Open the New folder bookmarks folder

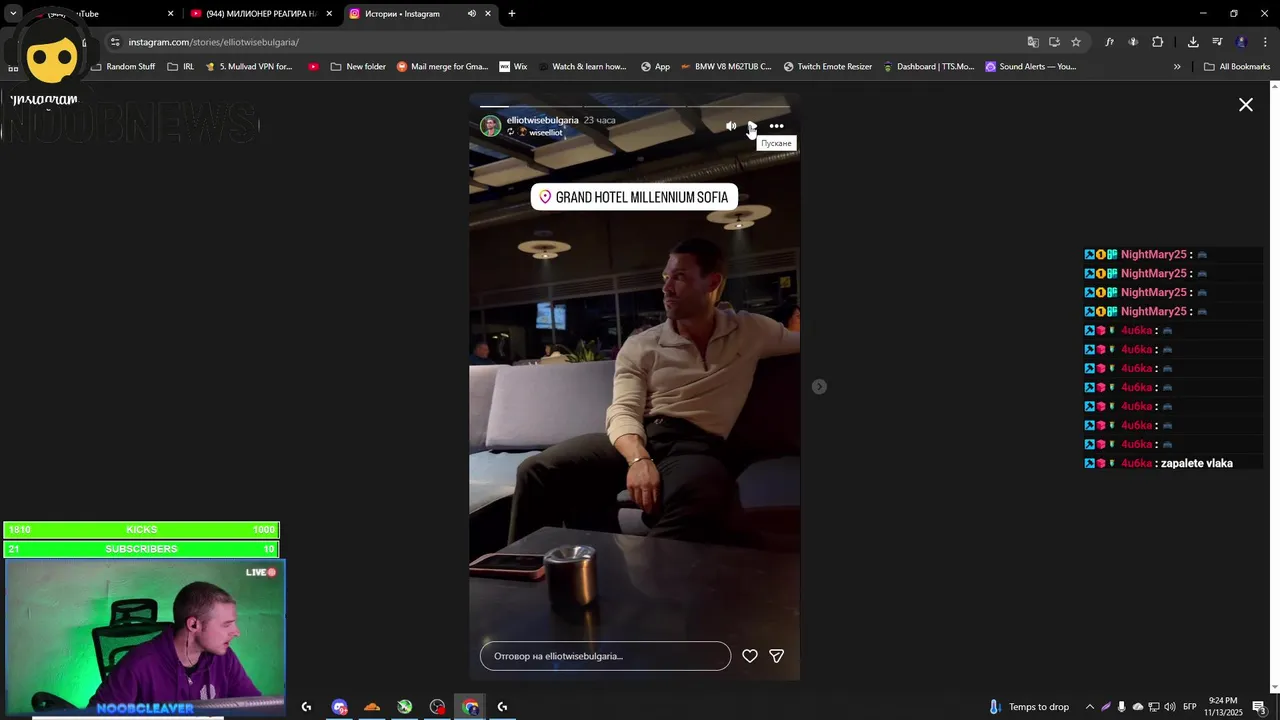358,67
